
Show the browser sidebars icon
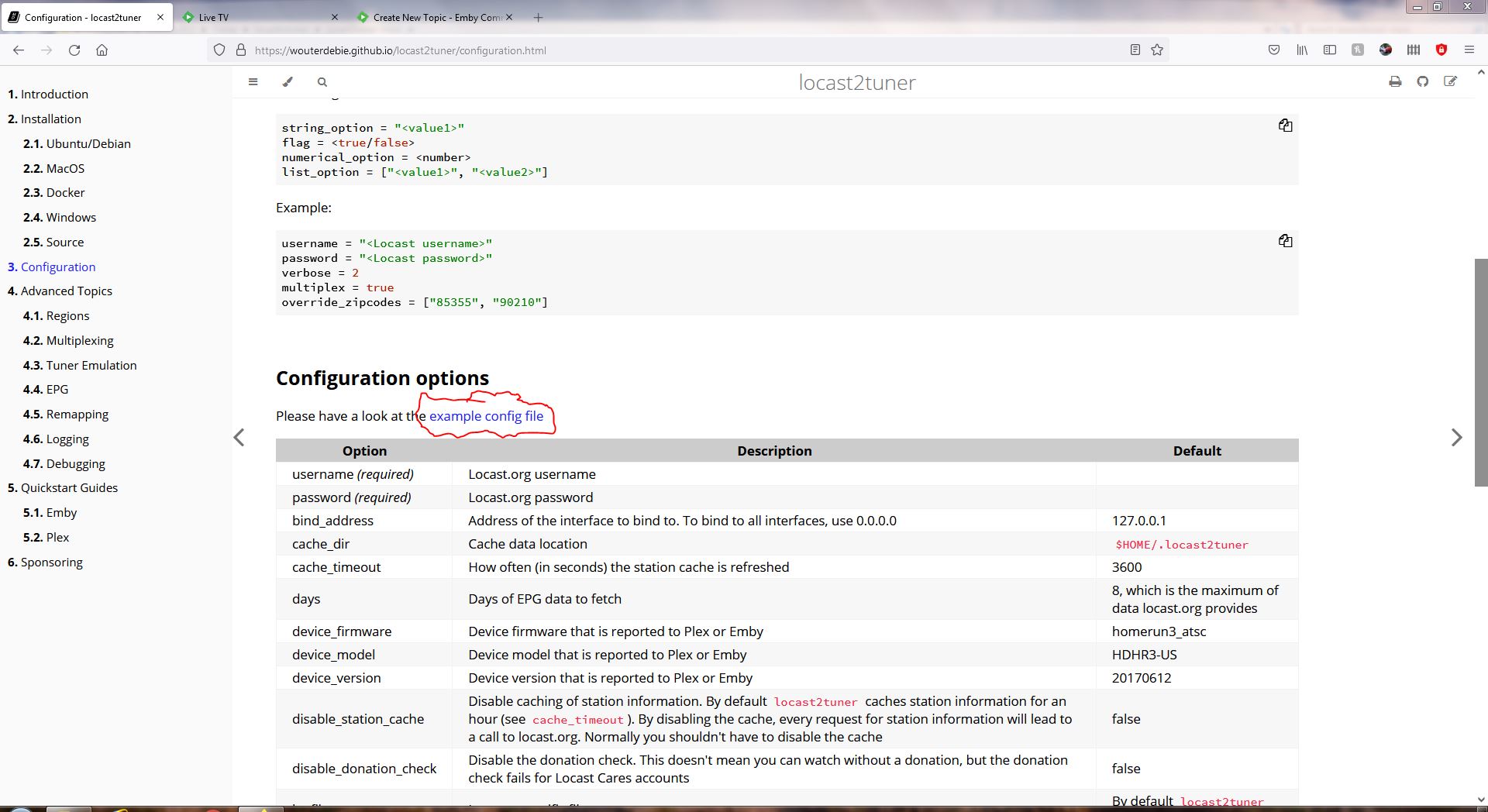pyautogui.click(x=1330, y=50)
